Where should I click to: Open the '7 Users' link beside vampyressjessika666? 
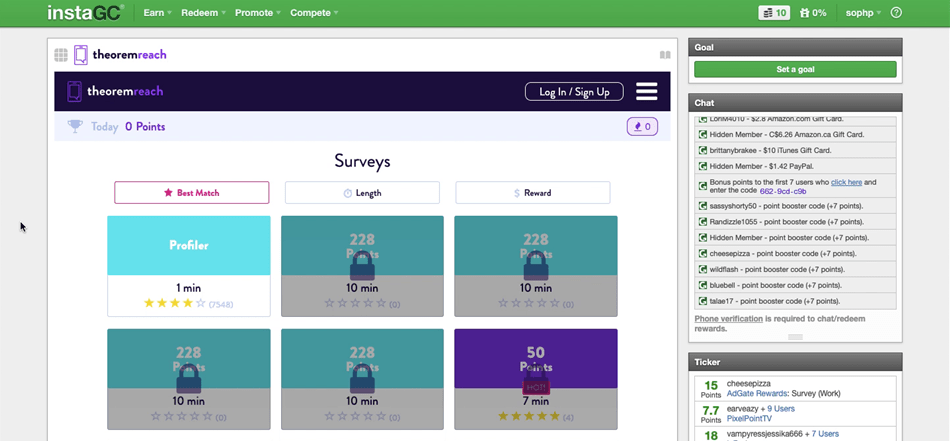coord(825,434)
